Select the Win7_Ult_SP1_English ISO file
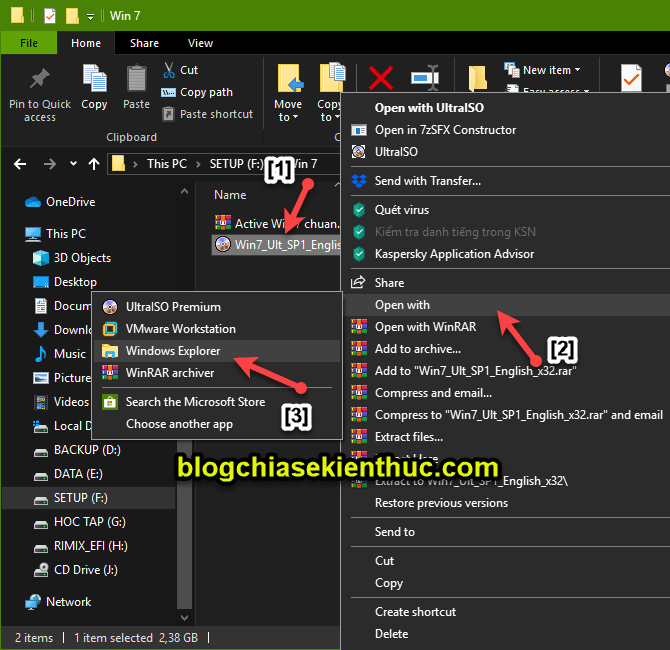670x650 pixels. (277, 244)
